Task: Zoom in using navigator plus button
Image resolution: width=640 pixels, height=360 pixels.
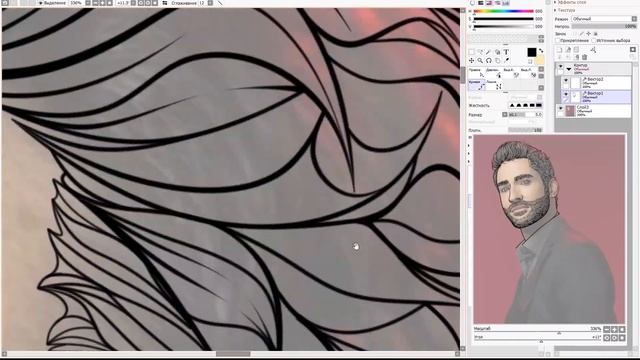Action: tap(614, 329)
